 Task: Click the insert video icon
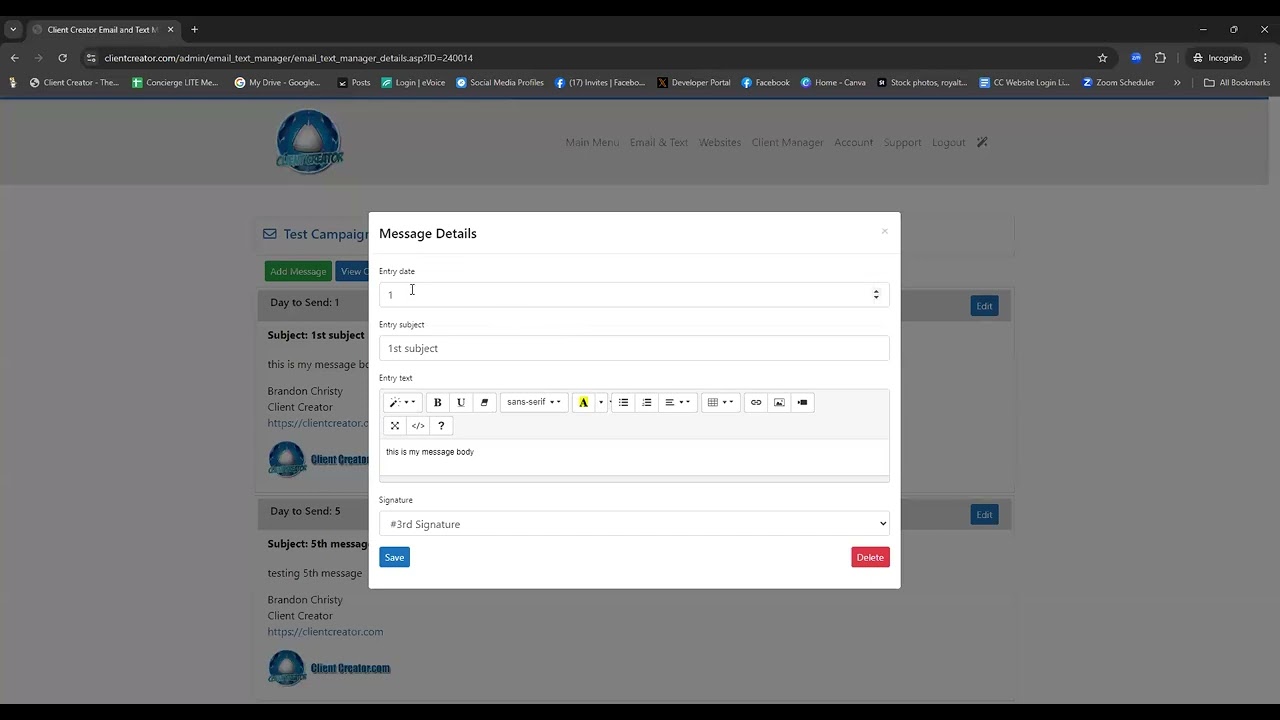(802, 402)
